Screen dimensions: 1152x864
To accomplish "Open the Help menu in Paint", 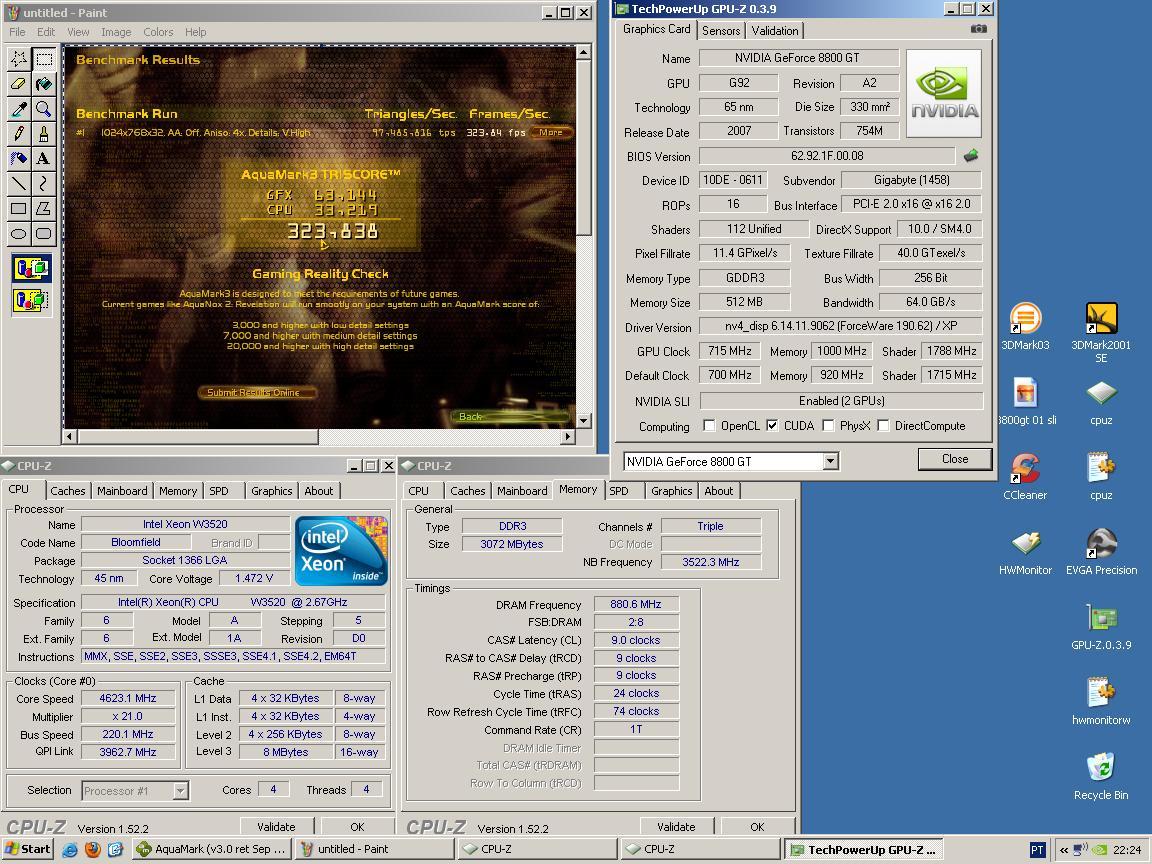I will click(x=195, y=32).
